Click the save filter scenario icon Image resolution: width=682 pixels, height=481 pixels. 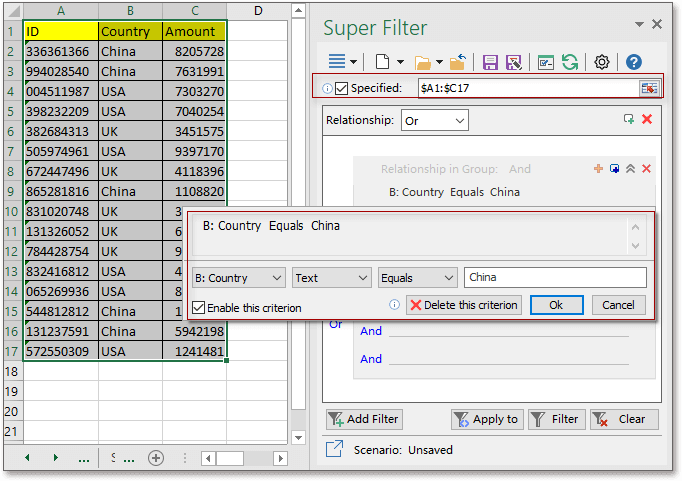click(x=490, y=62)
